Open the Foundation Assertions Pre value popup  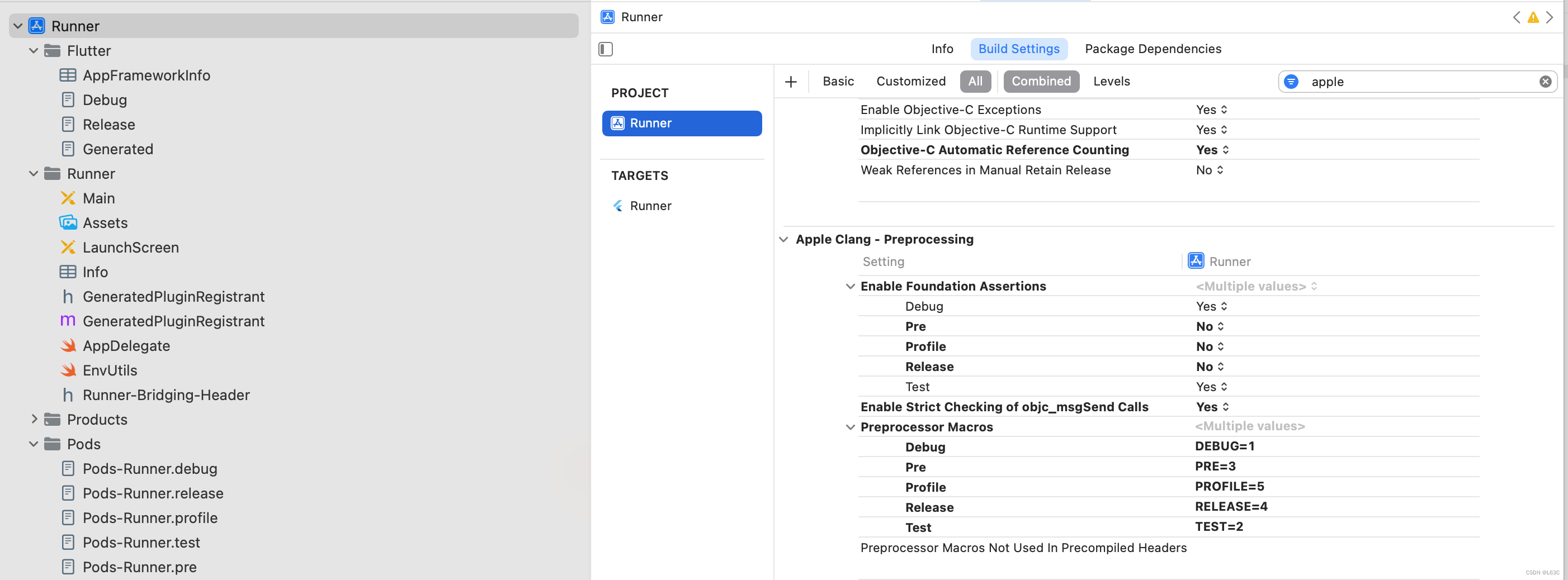click(x=1210, y=326)
